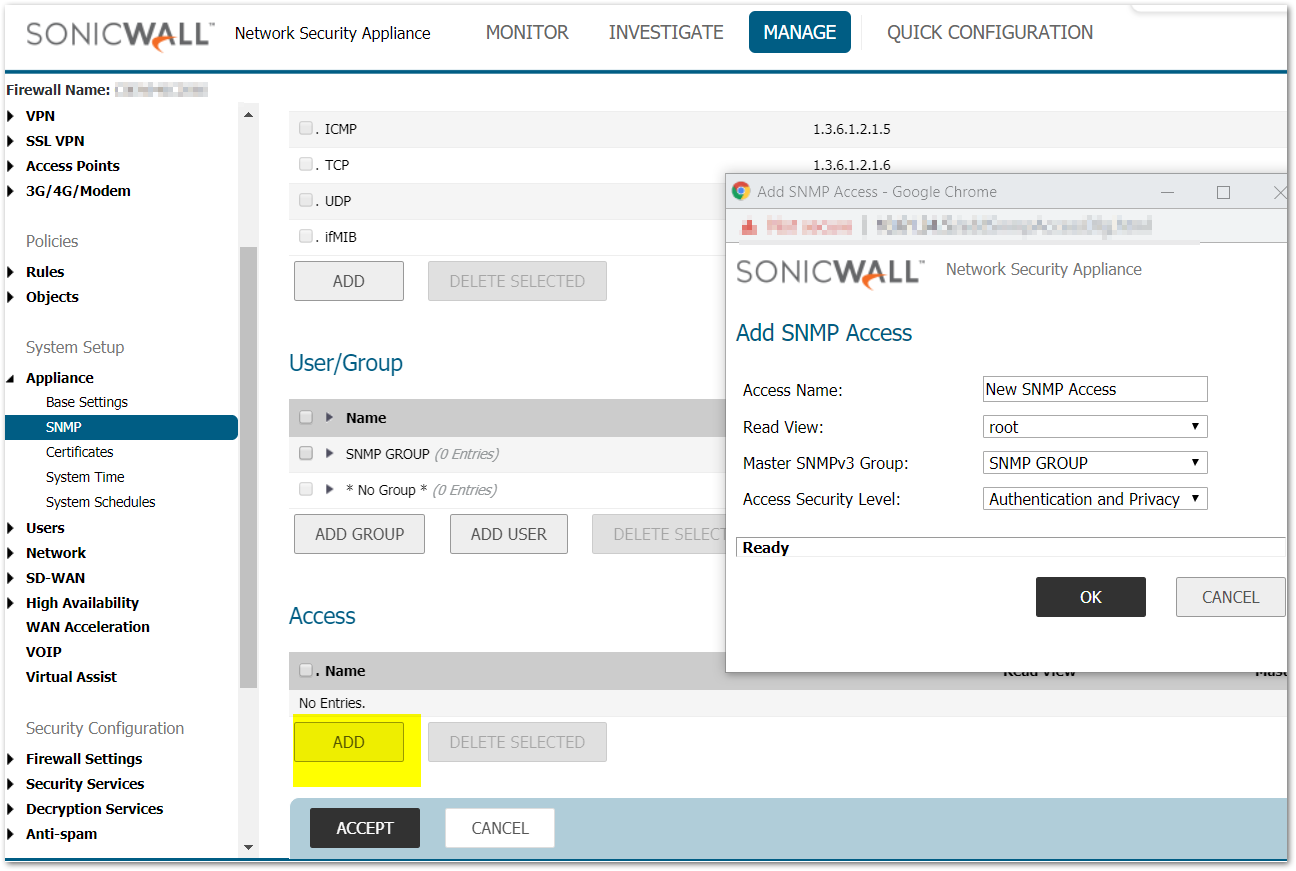1296x871 pixels.
Task: Expand the Rules section in the sidebar
Action: tap(10, 272)
